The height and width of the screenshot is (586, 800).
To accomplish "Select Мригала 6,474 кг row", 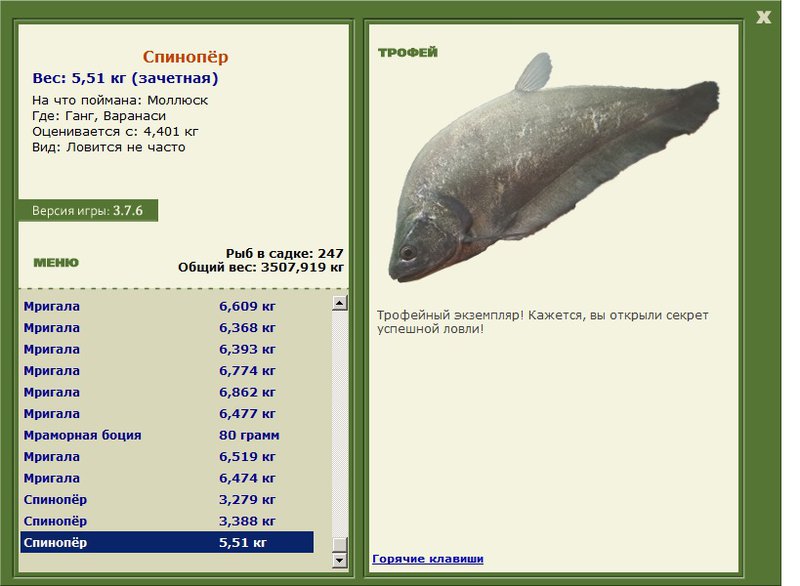I will coord(167,478).
